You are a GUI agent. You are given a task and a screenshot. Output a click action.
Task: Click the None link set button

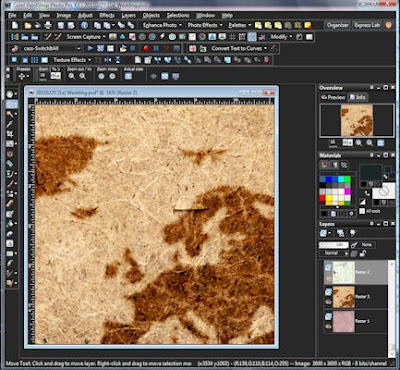click(x=367, y=245)
